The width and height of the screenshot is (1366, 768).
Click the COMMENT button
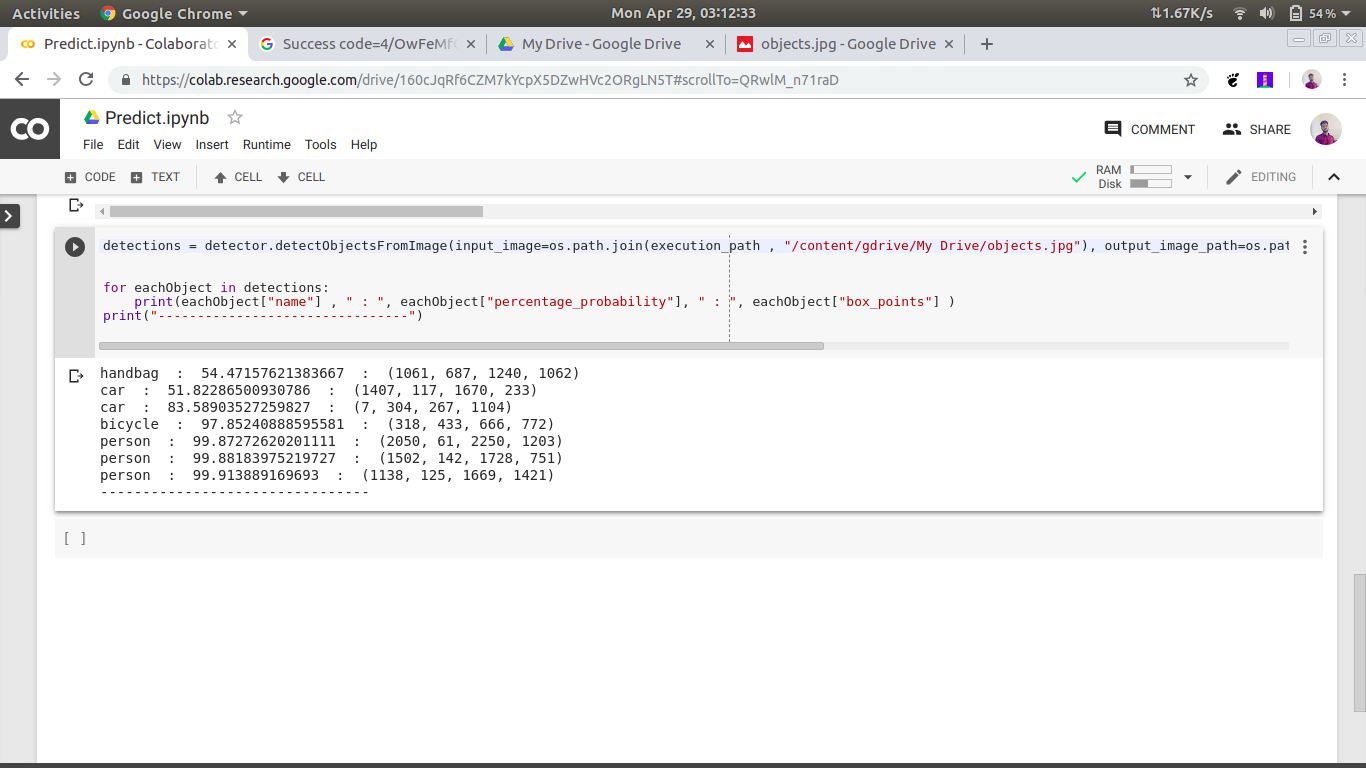point(1149,129)
